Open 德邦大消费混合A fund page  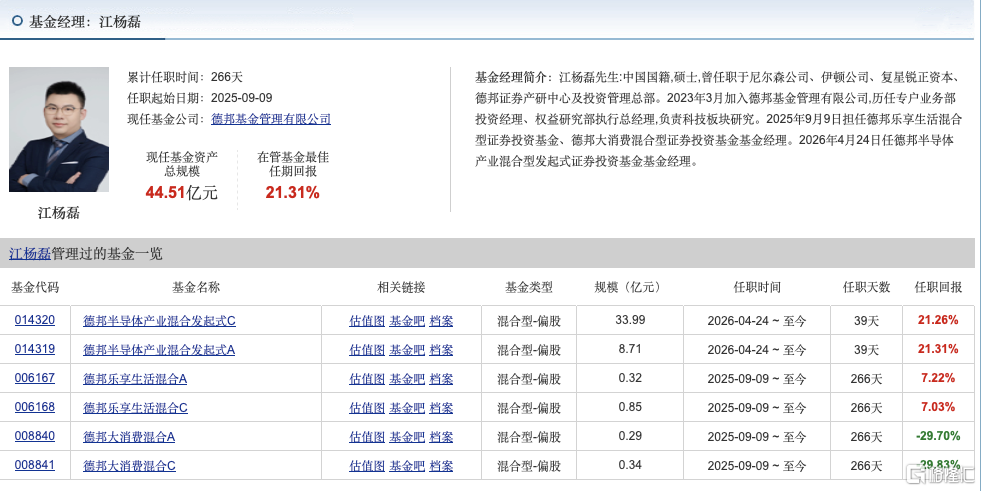coord(129,437)
